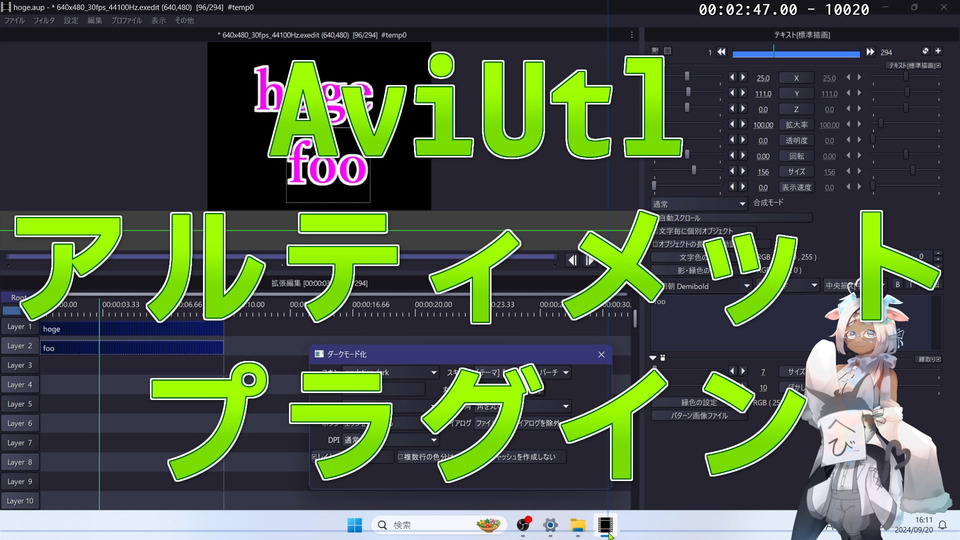Open the その他 menu
Image resolution: width=960 pixels, height=540 pixels.
click(x=184, y=21)
